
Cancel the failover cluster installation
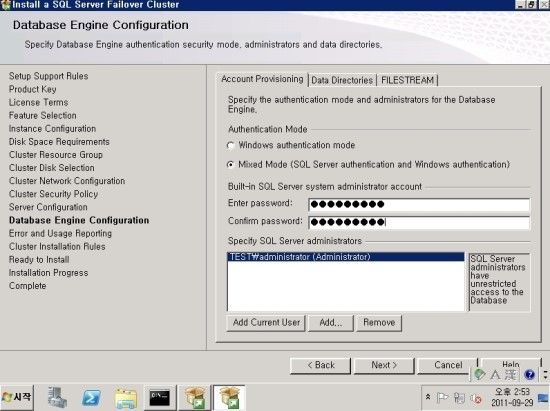point(448,365)
